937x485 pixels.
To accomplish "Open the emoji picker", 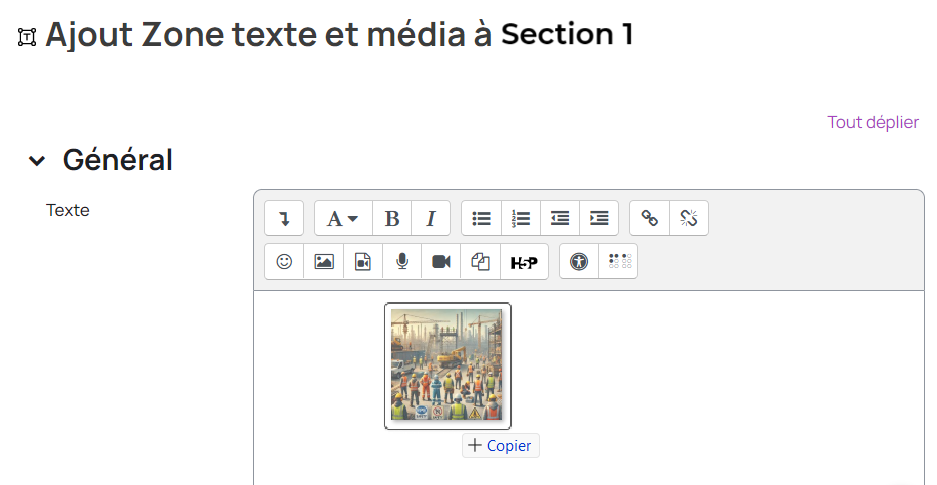I will click(284, 261).
